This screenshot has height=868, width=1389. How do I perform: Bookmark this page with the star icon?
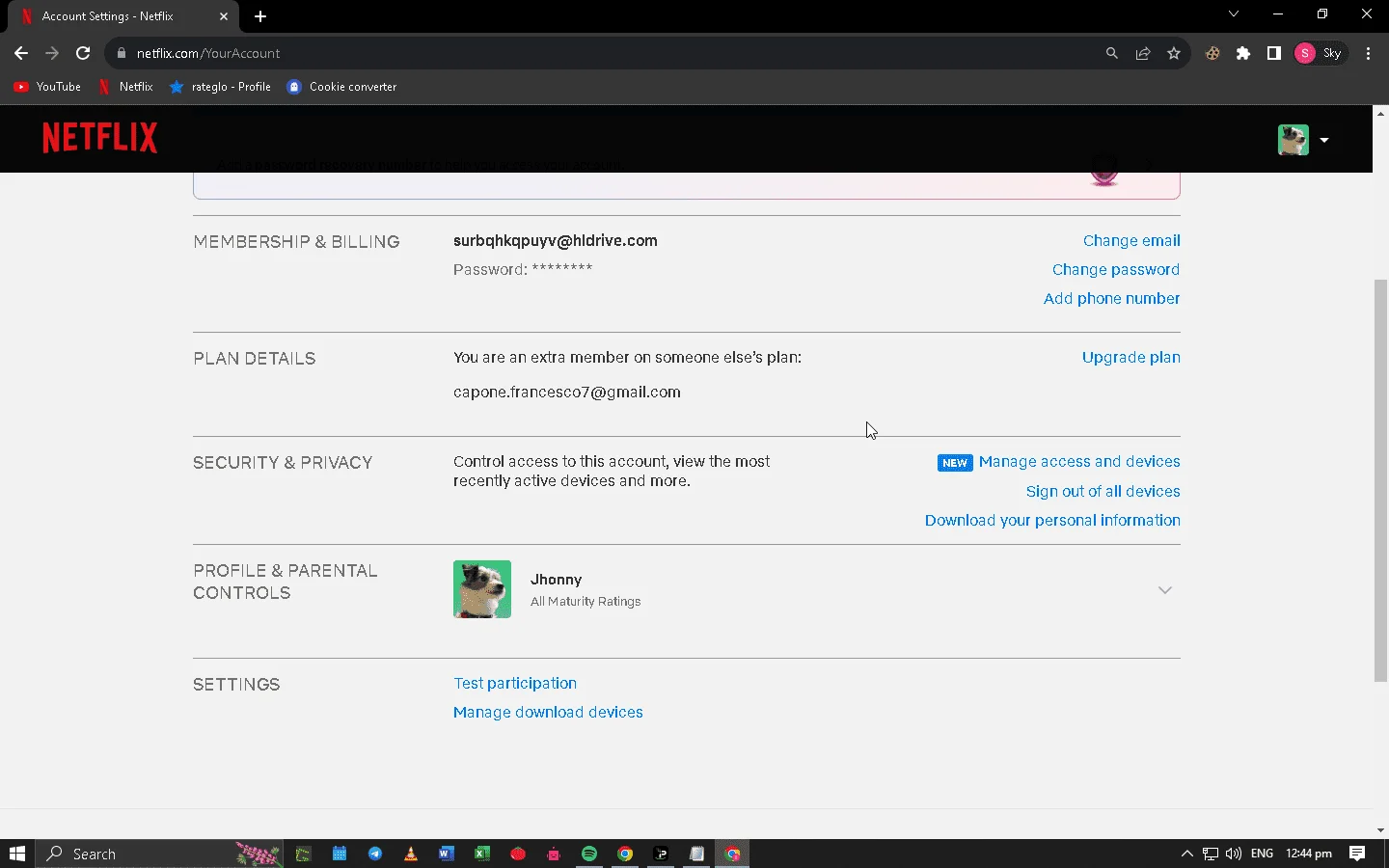click(x=1174, y=53)
